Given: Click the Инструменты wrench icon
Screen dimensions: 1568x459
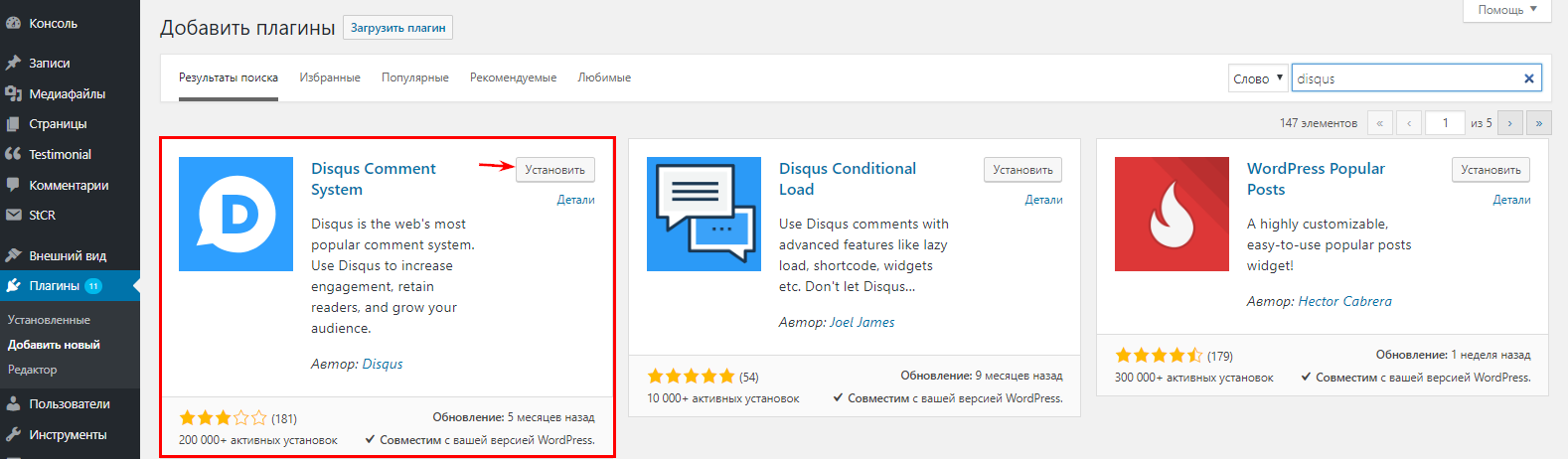Looking at the screenshot, I should coord(13,434).
